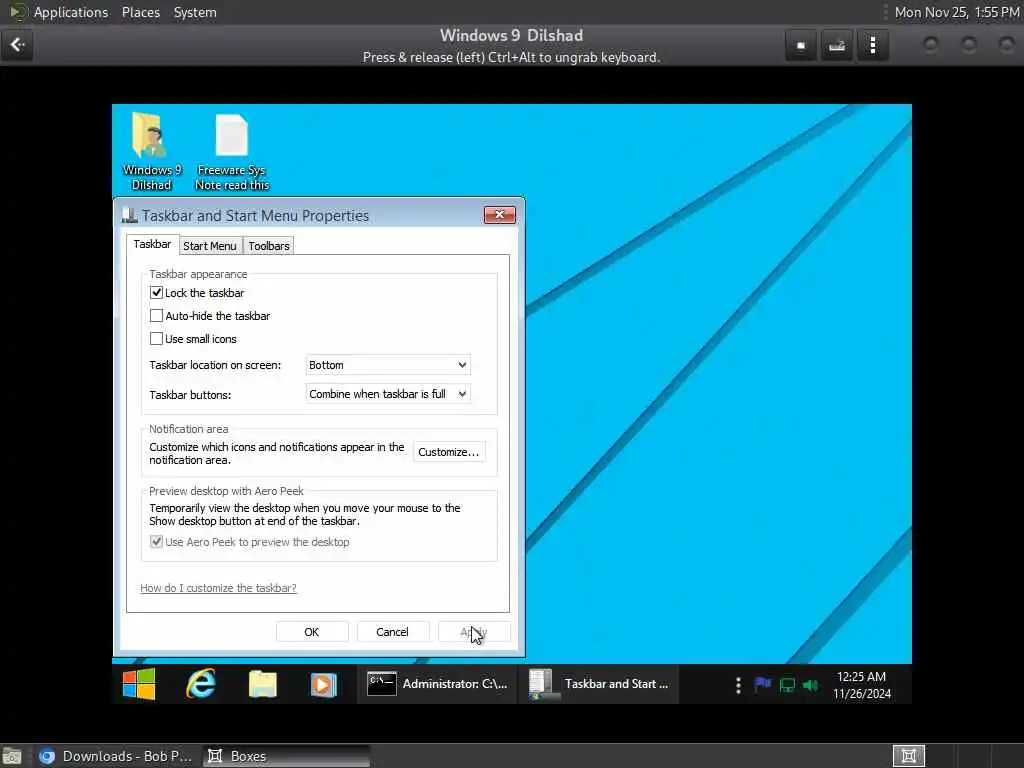Click workspace switcher icon in bottom-right panel

click(x=908, y=756)
